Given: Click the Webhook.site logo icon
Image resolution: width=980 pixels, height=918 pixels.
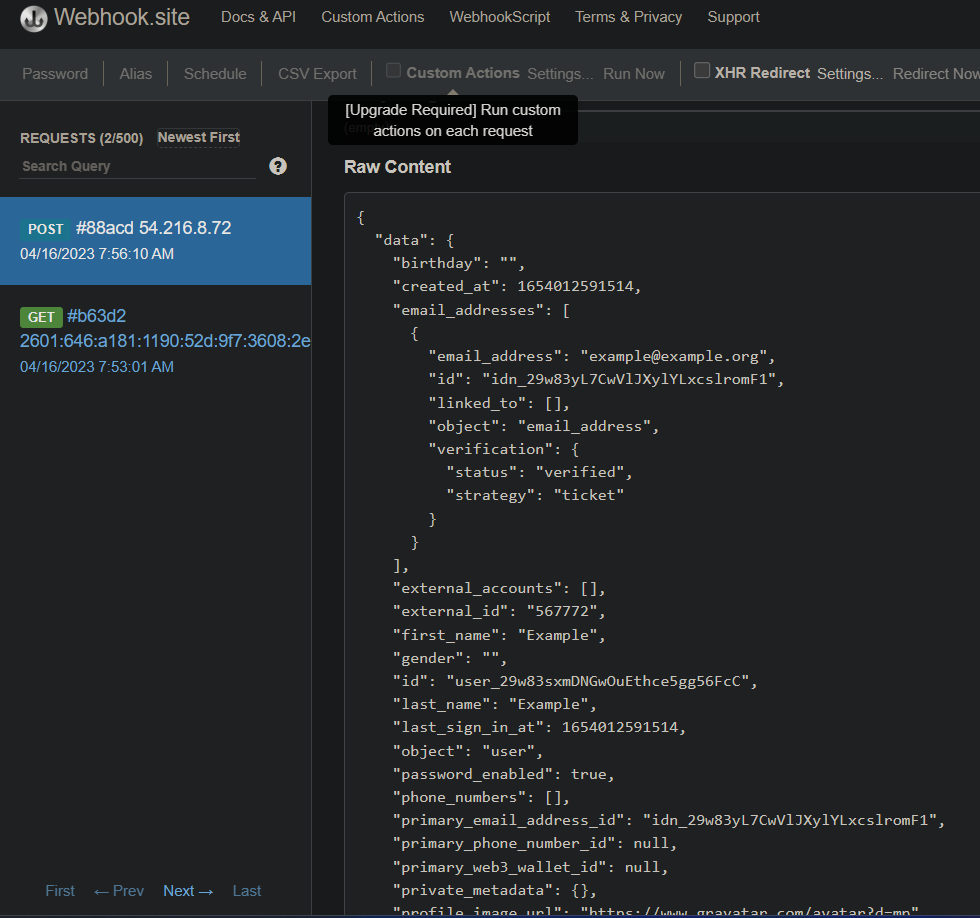Looking at the screenshot, I should [x=34, y=18].
